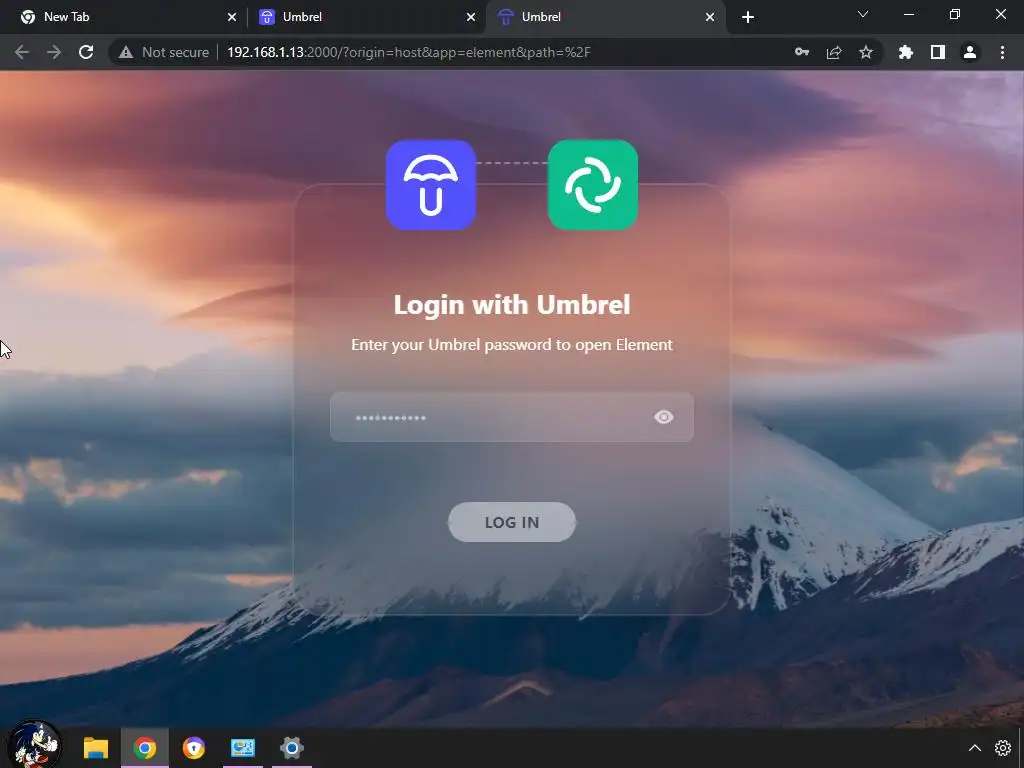
Task: Click the address bar URL text
Action: click(x=409, y=52)
